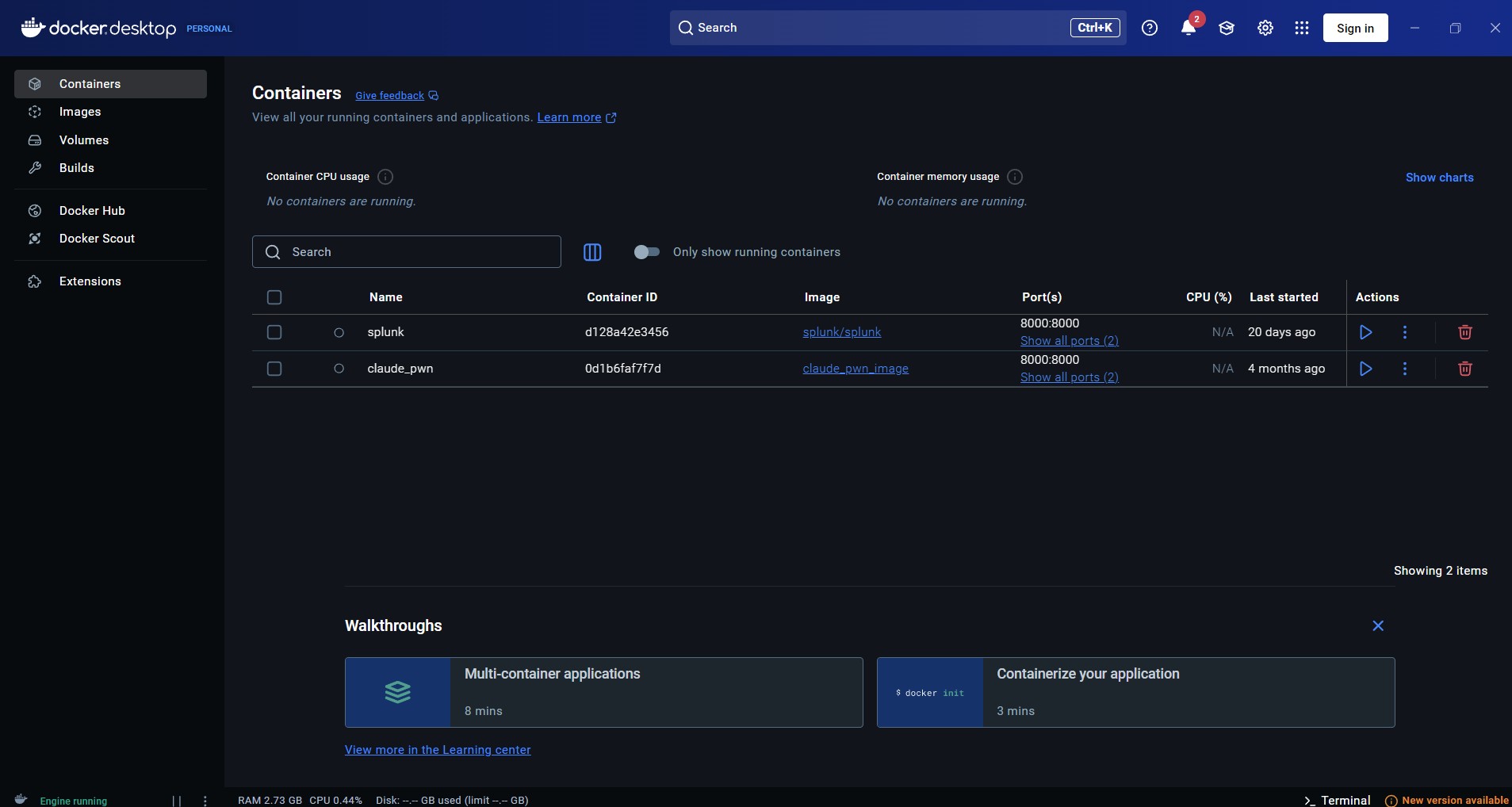1512x807 pixels.
Task: Open the Settings gear icon
Action: pyautogui.click(x=1265, y=28)
